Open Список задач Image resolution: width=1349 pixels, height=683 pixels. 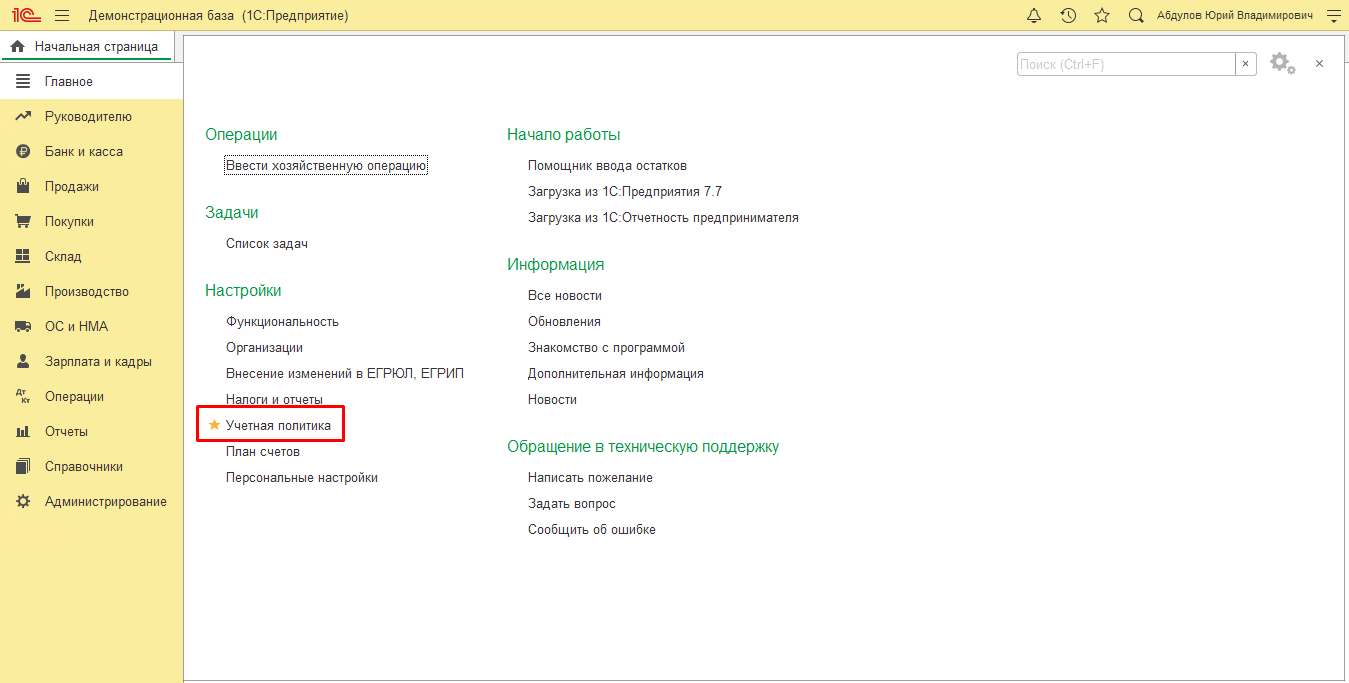click(267, 243)
